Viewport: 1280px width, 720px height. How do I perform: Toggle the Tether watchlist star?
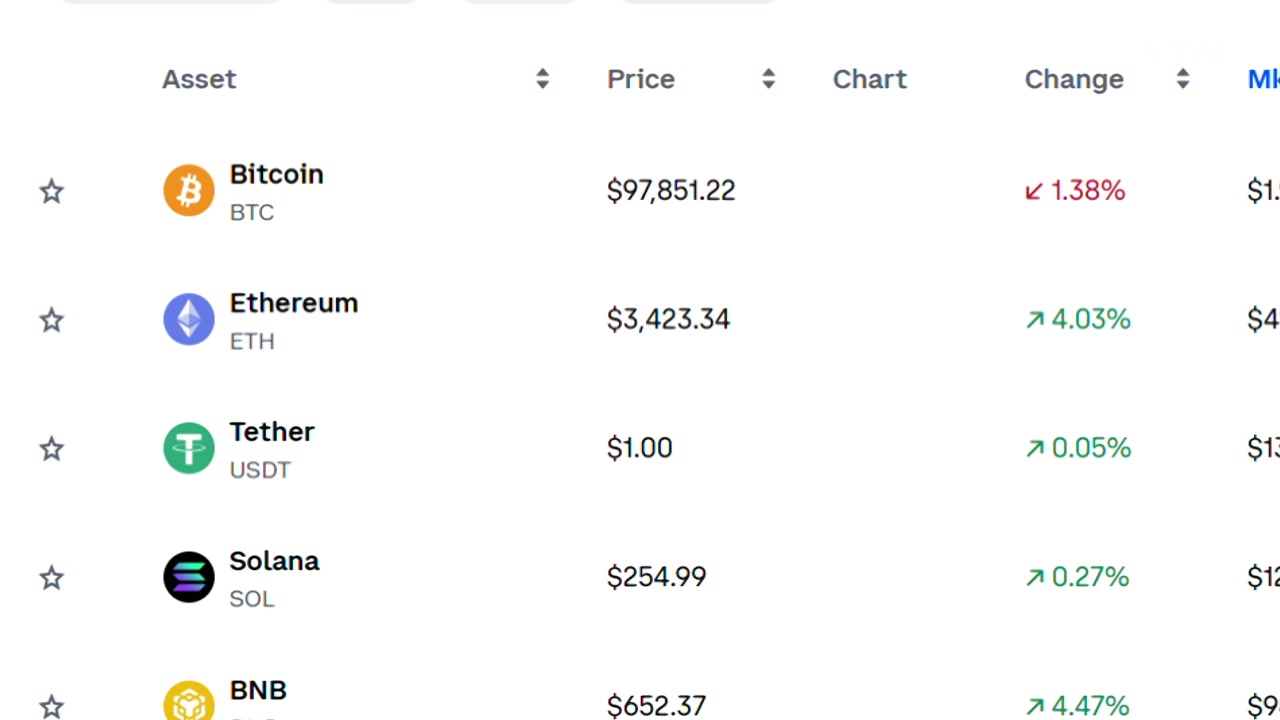coord(52,449)
